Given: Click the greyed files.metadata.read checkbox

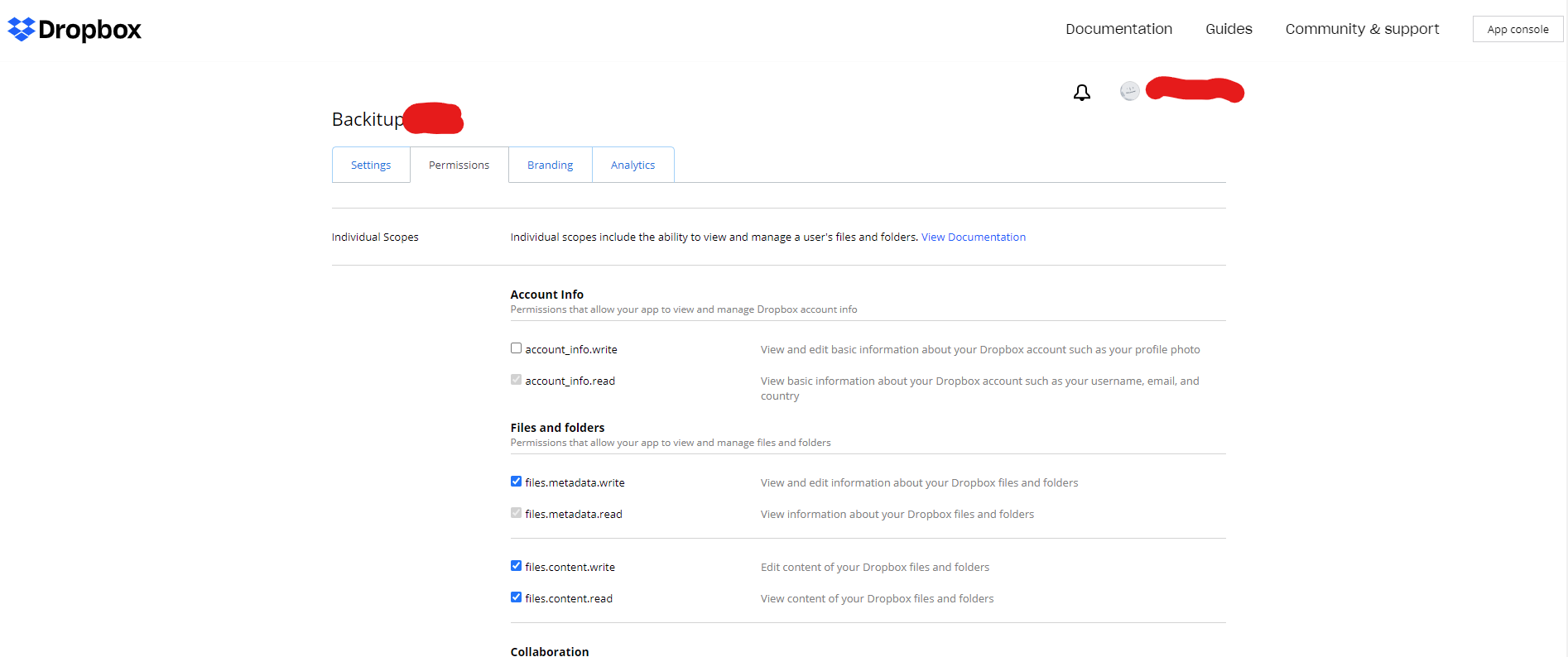Looking at the screenshot, I should point(516,513).
